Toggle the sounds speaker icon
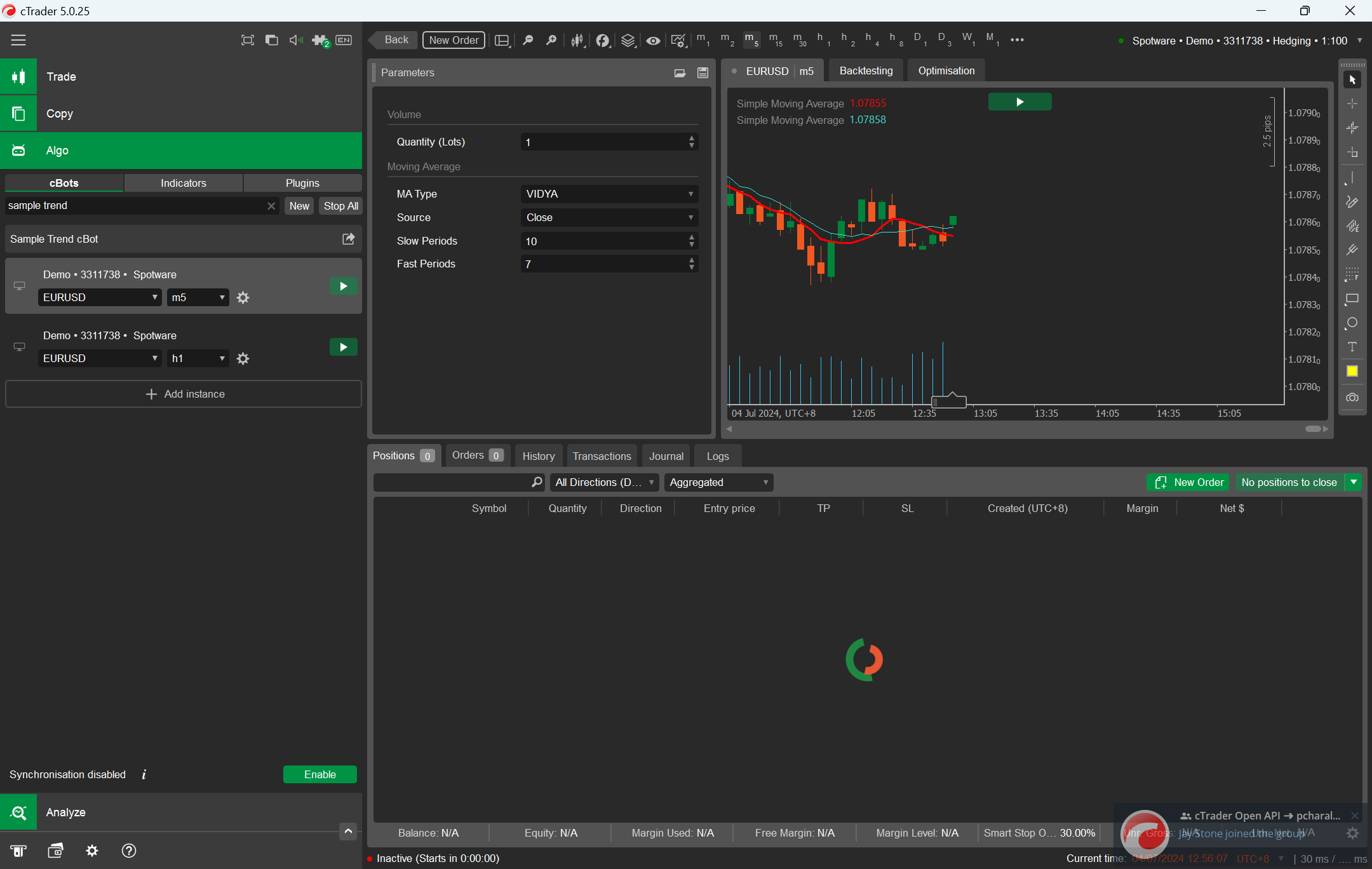 click(x=295, y=40)
